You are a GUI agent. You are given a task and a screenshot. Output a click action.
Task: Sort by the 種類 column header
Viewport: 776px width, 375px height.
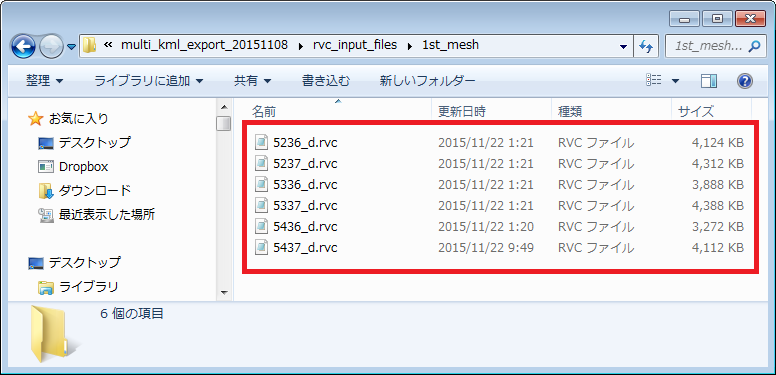click(x=570, y=112)
